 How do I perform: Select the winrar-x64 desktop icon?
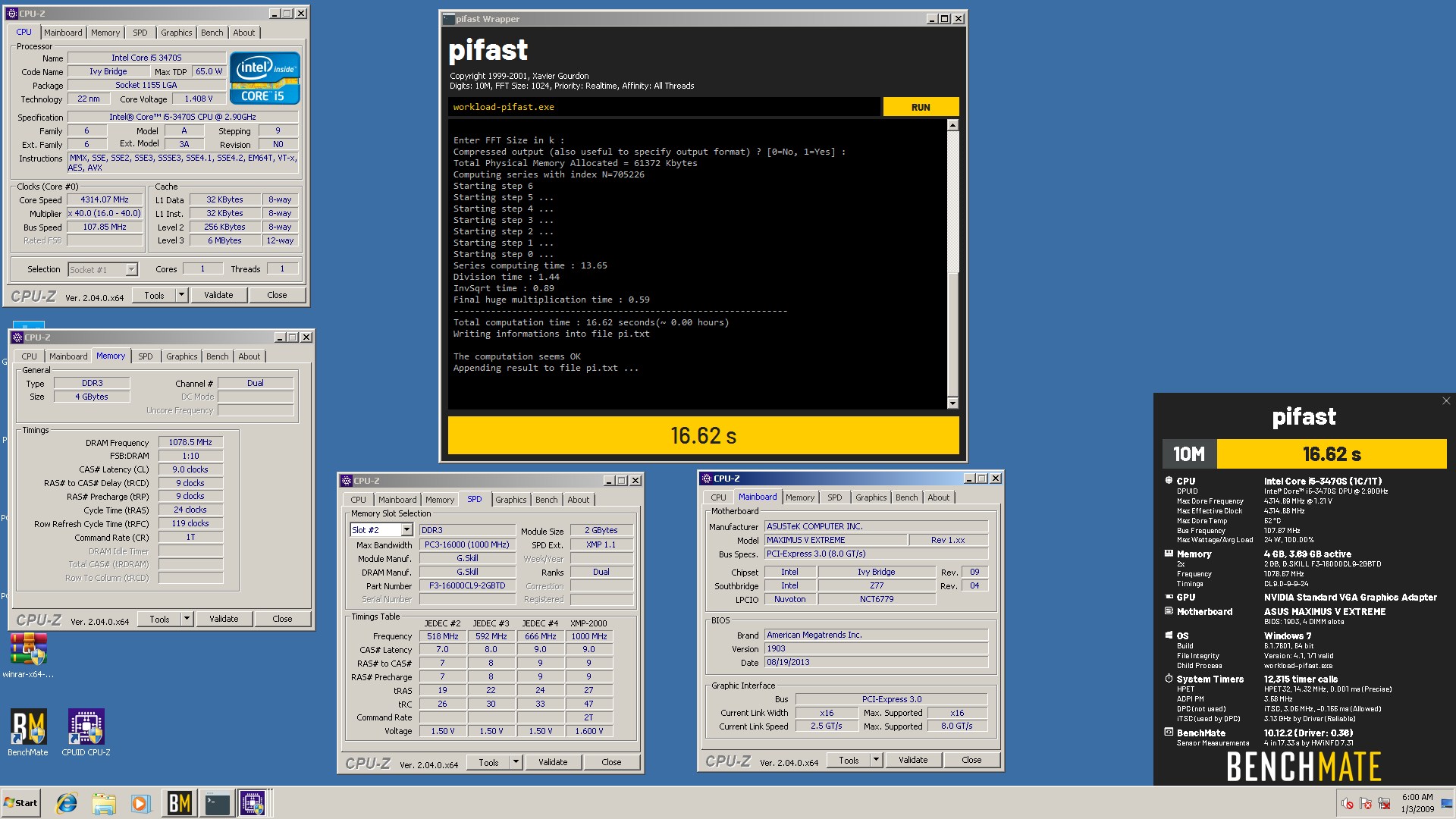tap(28, 656)
